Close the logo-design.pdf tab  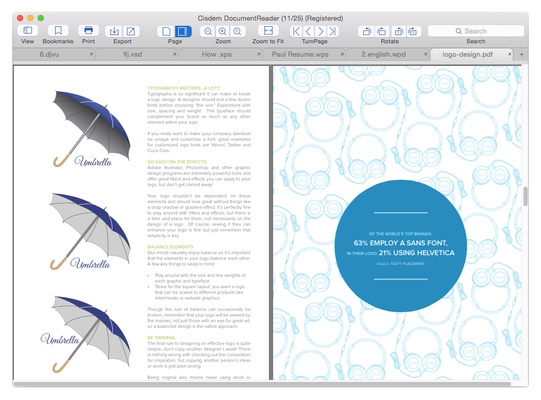point(509,54)
